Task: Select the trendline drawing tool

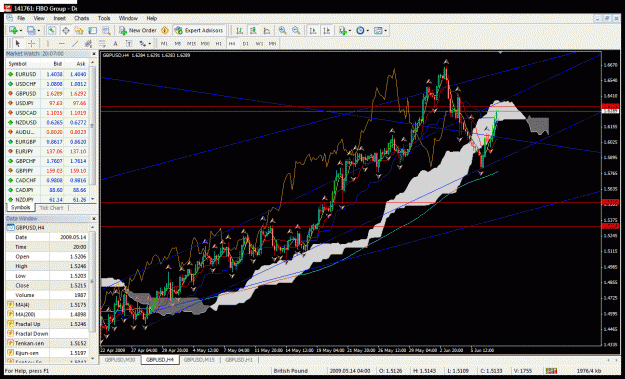Action: [75, 43]
